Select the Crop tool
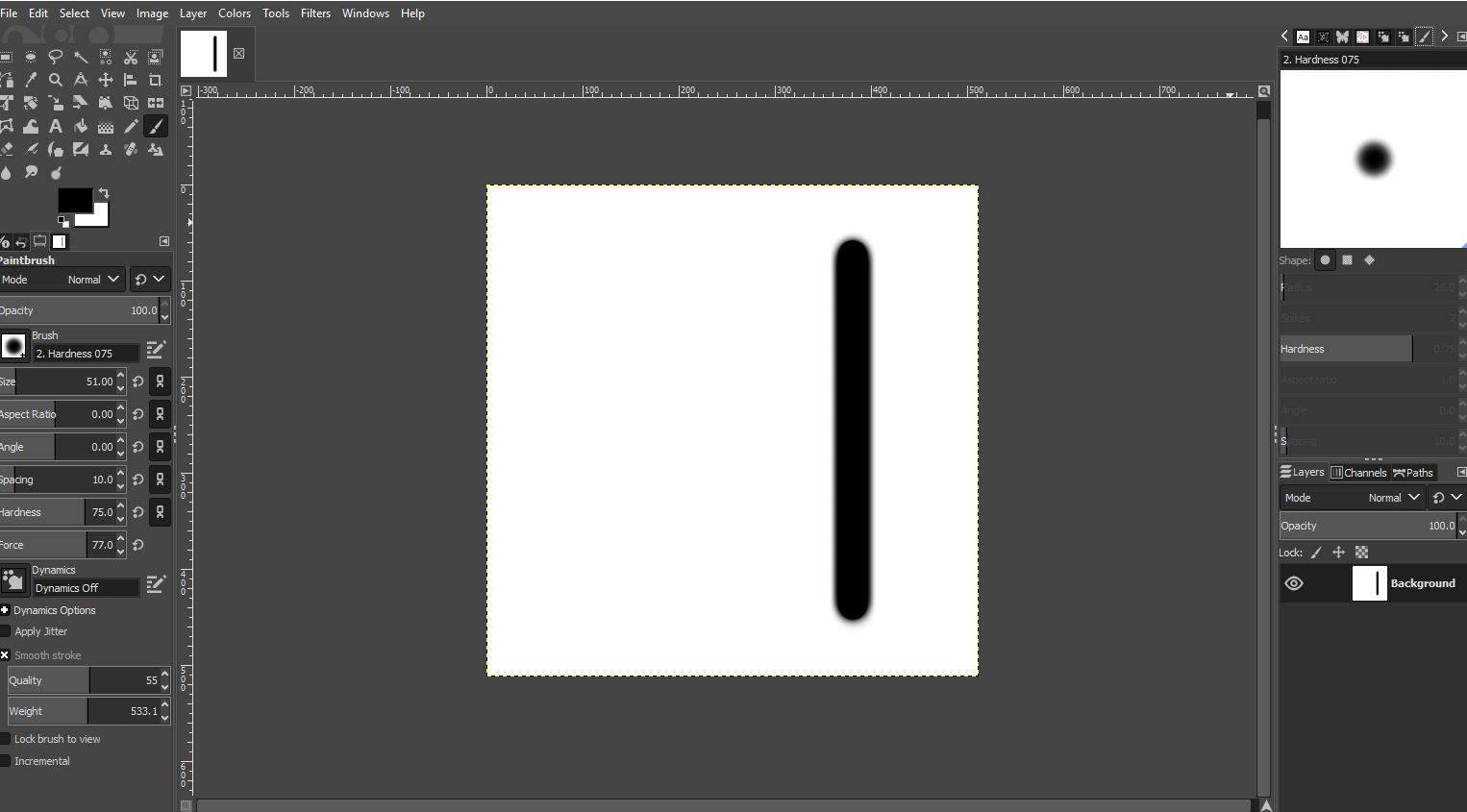The width and height of the screenshot is (1467, 812). (156, 80)
